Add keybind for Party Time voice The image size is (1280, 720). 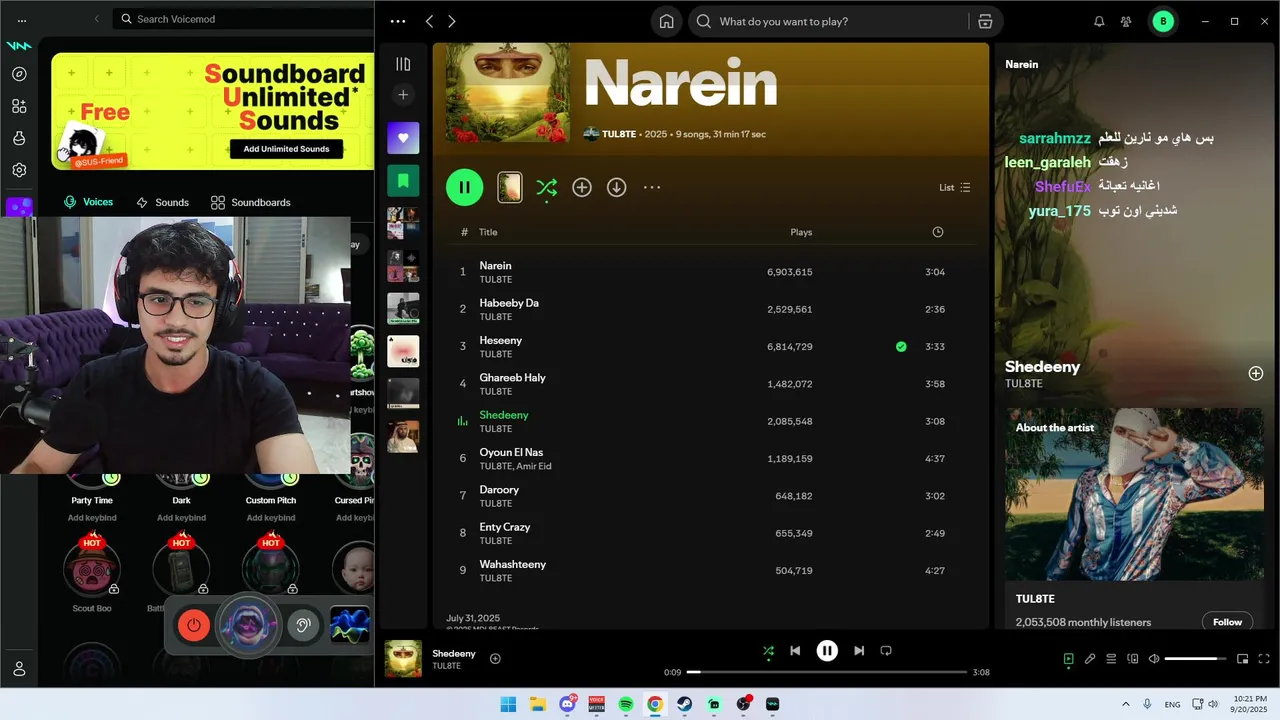[x=92, y=518]
